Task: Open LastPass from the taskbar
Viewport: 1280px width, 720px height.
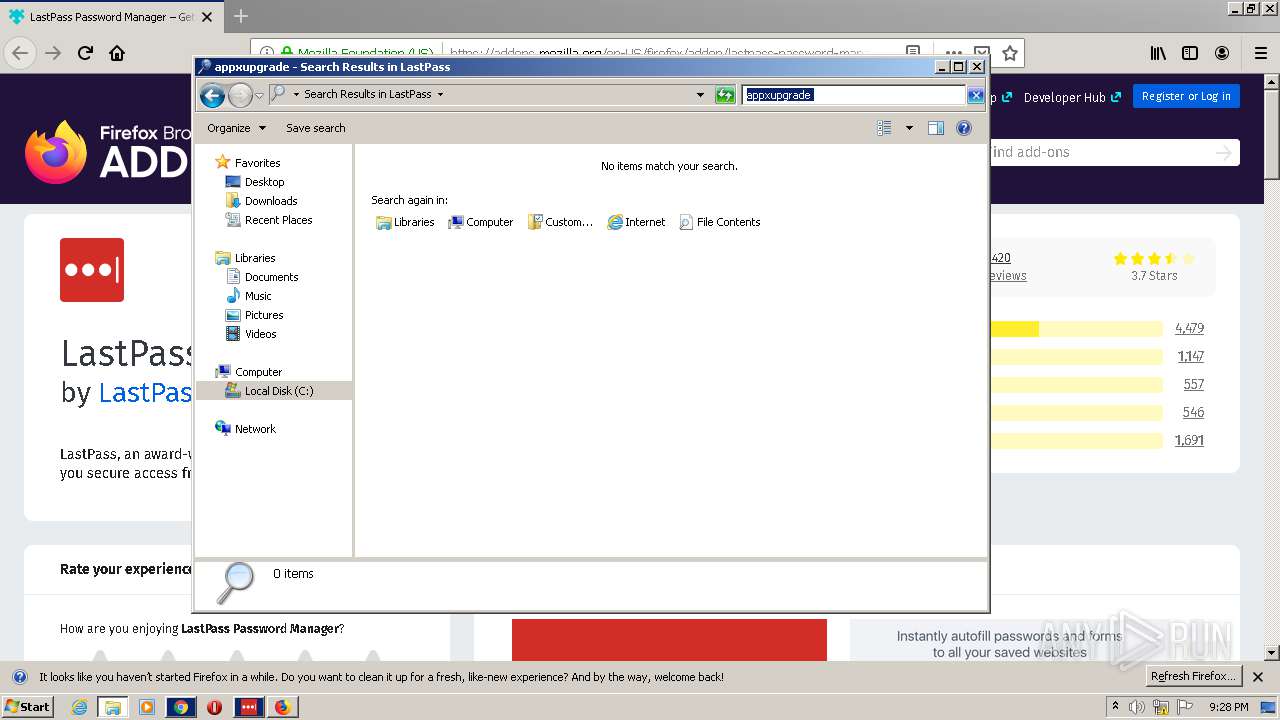Action: coord(248,707)
